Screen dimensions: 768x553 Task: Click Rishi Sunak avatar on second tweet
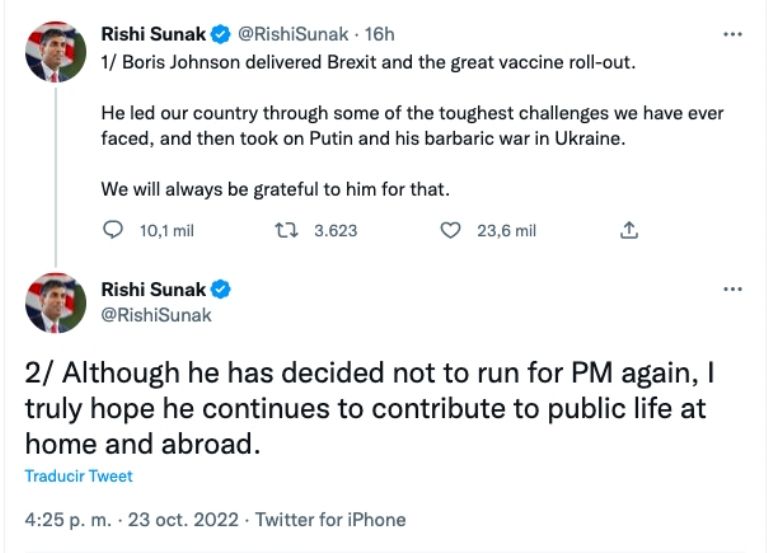(55, 301)
